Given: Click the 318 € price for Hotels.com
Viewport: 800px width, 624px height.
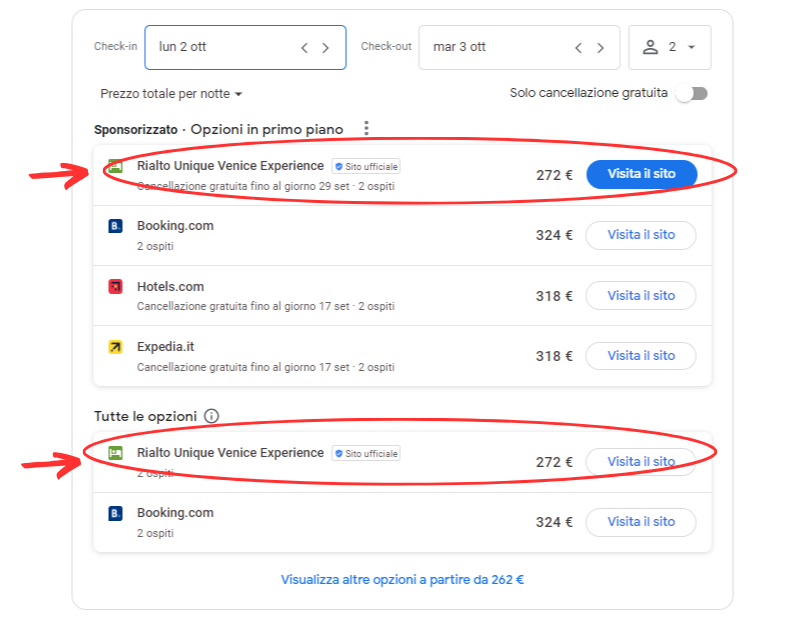Looking at the screenshot, I should pos(554,296).
